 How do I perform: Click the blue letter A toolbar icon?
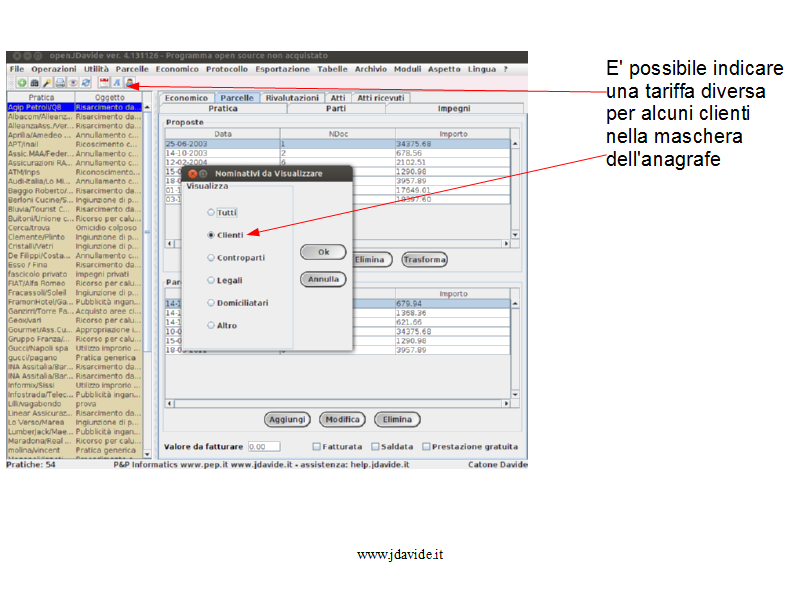coord(117,83)
